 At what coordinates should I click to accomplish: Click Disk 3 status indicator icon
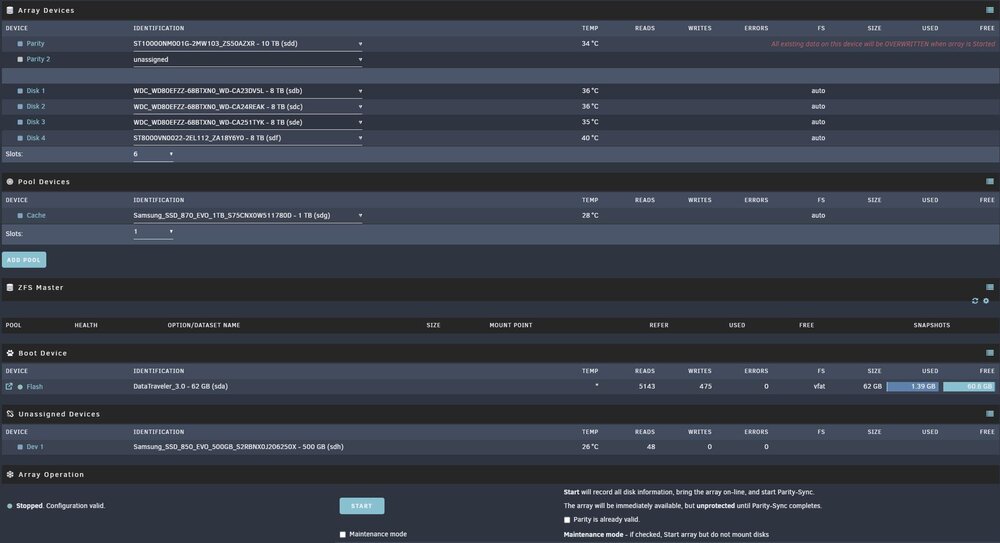click(20, 122)
